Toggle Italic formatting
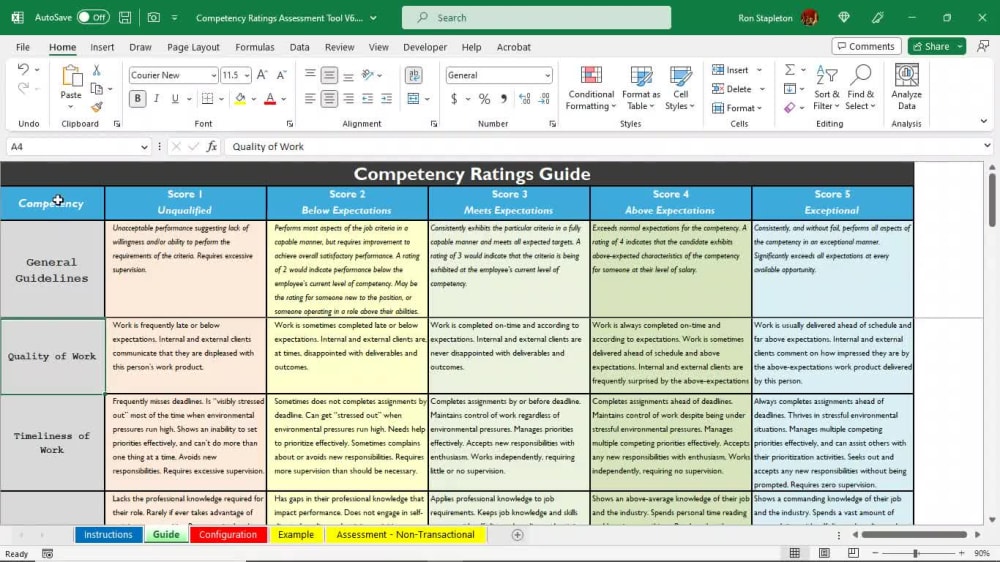 (156, 99)
